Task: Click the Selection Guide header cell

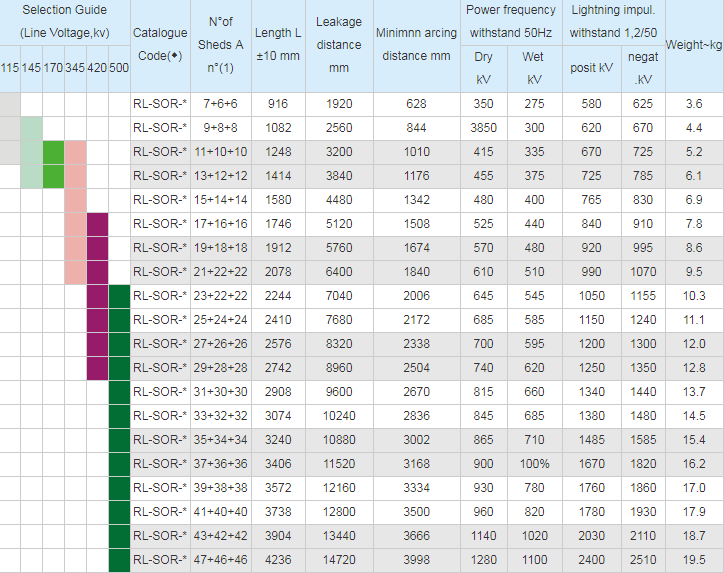Action: click(x=65, y=22)
